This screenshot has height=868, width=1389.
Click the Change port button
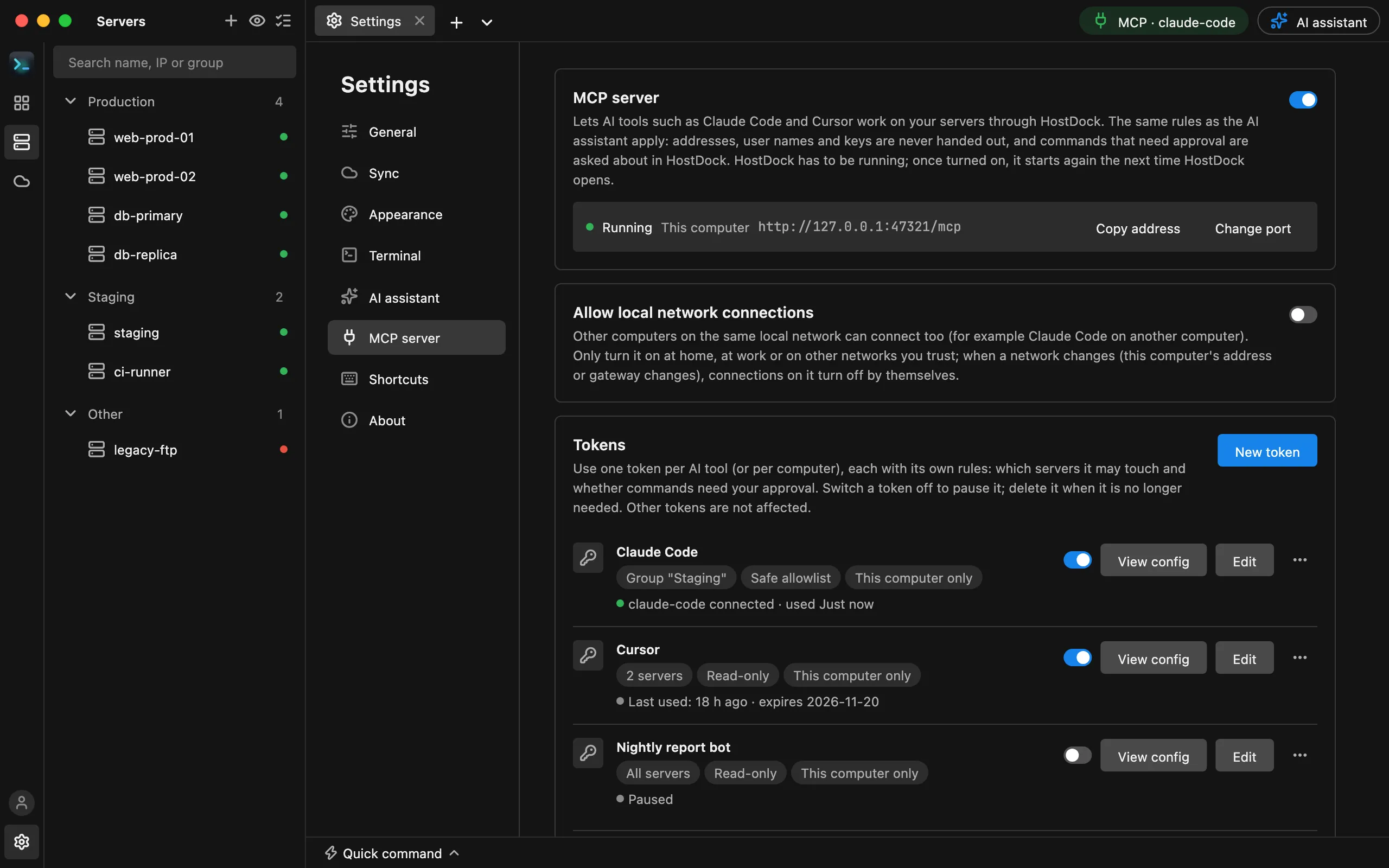click(x=1252, y=228)
